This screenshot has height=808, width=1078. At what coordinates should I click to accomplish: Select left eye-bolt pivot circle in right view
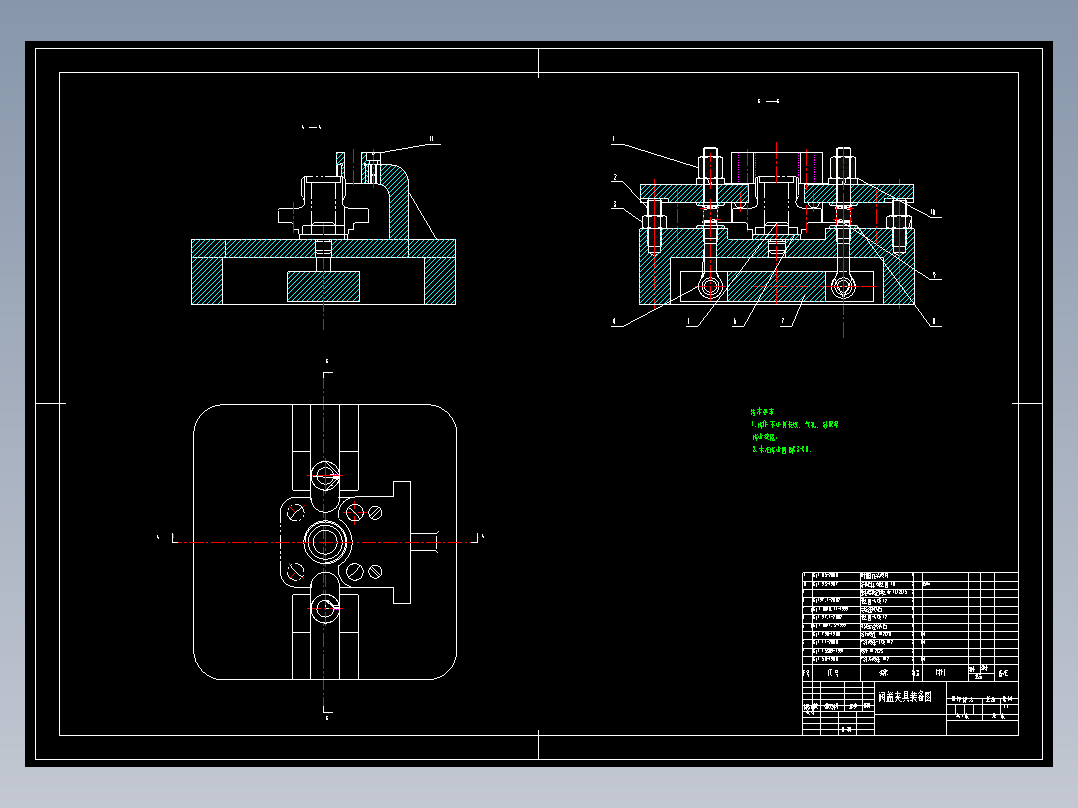pyautogui.click(x=711, y=287)
